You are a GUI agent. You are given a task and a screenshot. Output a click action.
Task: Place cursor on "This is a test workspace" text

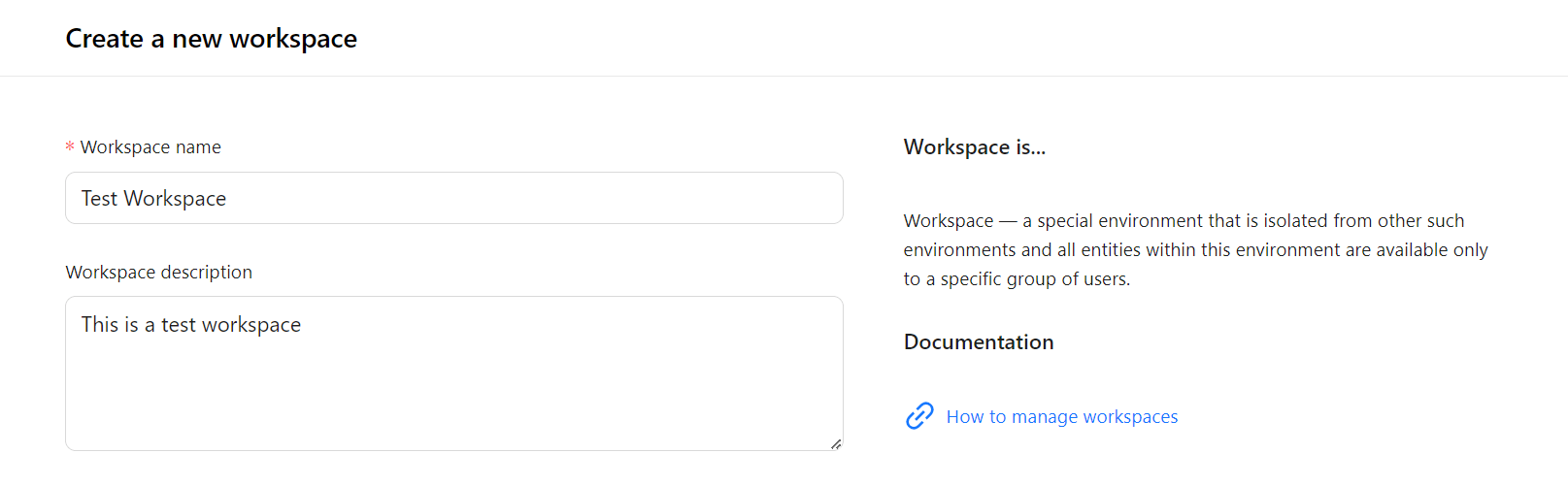point(191,325)
